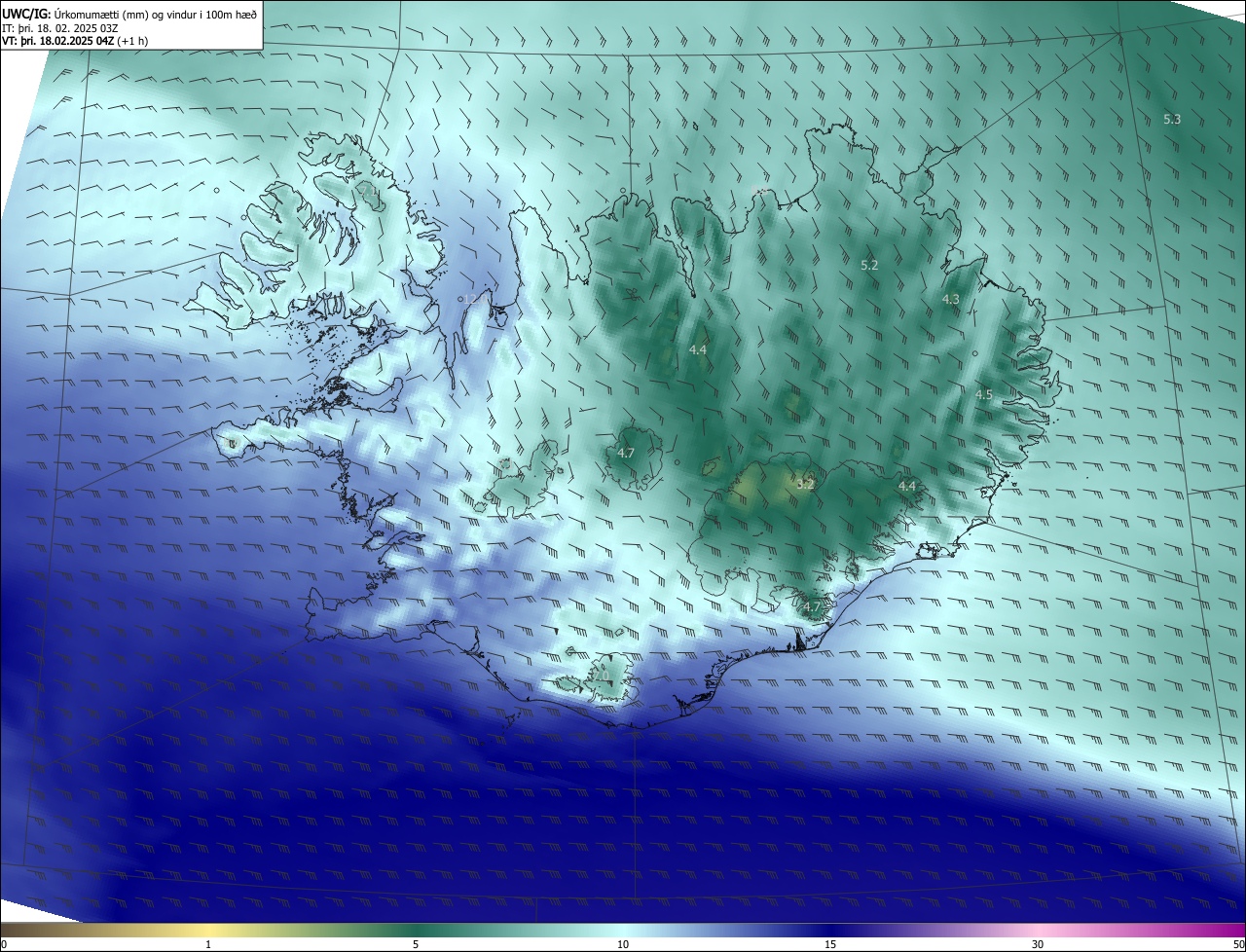Click the 4.4 value just right of 3.2
Image resolution: width=1246 pixels, height=952 pixels.
pyautogui.click(x=907, y=485)
